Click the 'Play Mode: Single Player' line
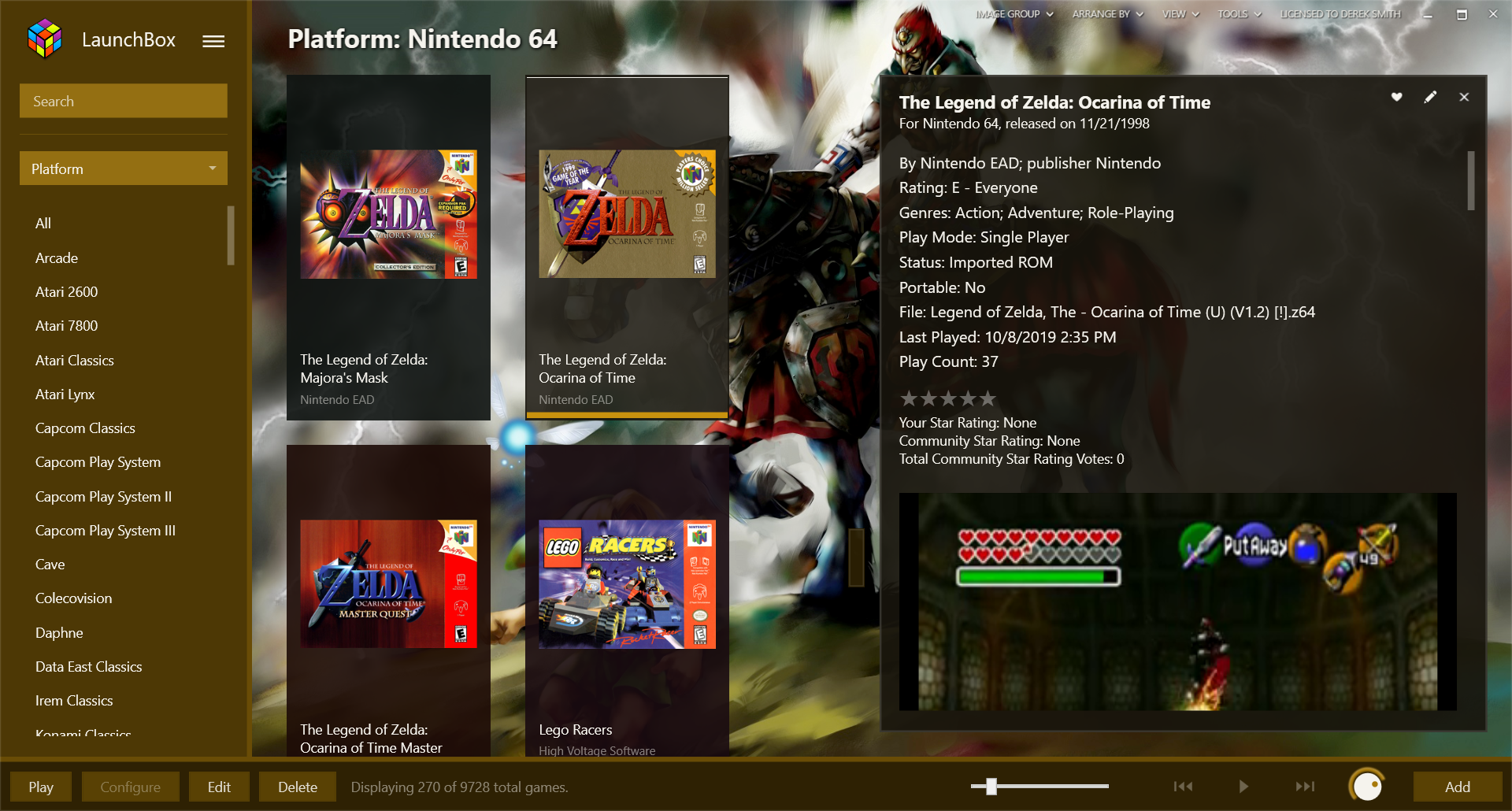Image resolution: width=1512 pixels, height=811 pixels. click(x=984, y=238)
